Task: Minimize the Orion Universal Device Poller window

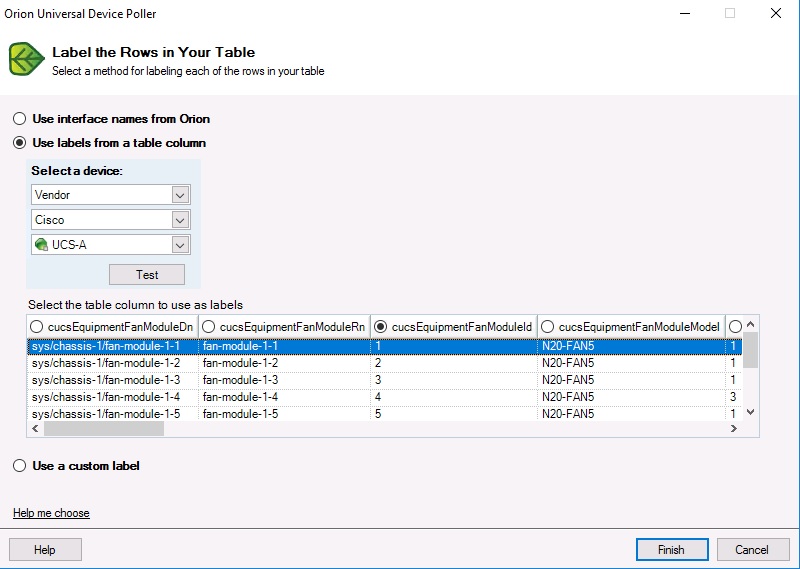Action: click(685, 13)
